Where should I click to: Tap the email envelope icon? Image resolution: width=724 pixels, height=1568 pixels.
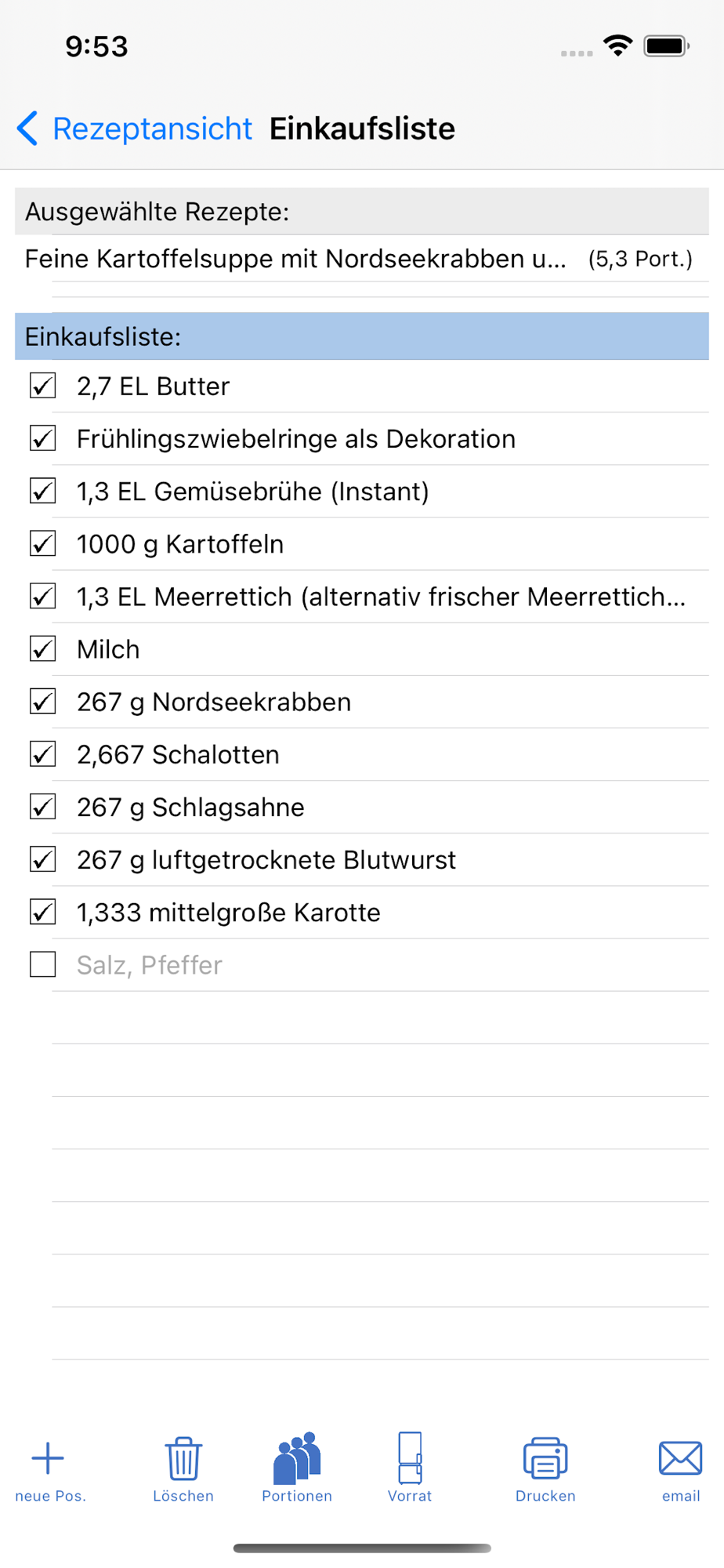[680, 1458]
